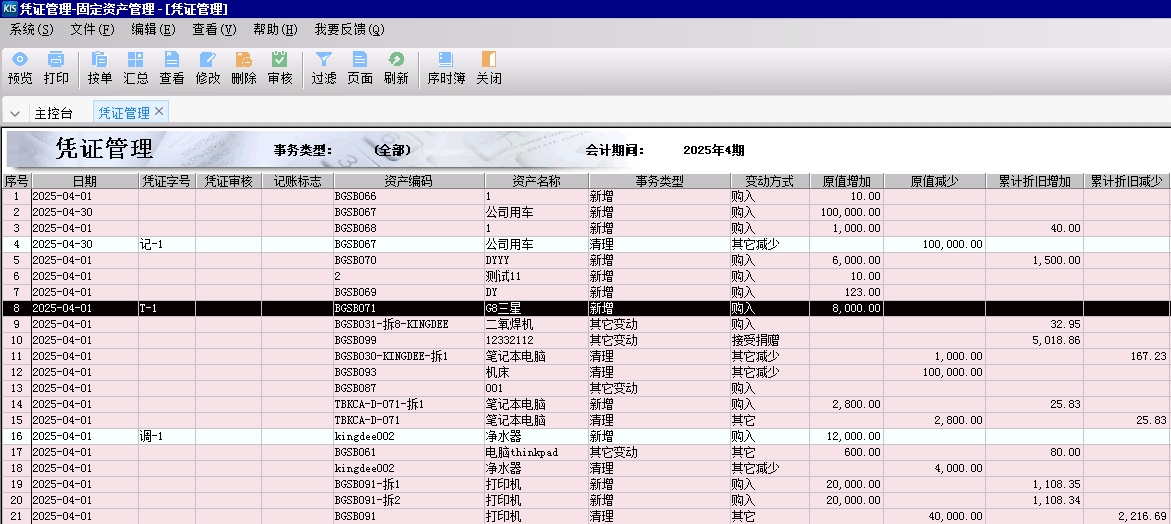Click the 累计折旧减少 column header
The height and width of the screenshot is (524, 1171).
point(1127,181)
